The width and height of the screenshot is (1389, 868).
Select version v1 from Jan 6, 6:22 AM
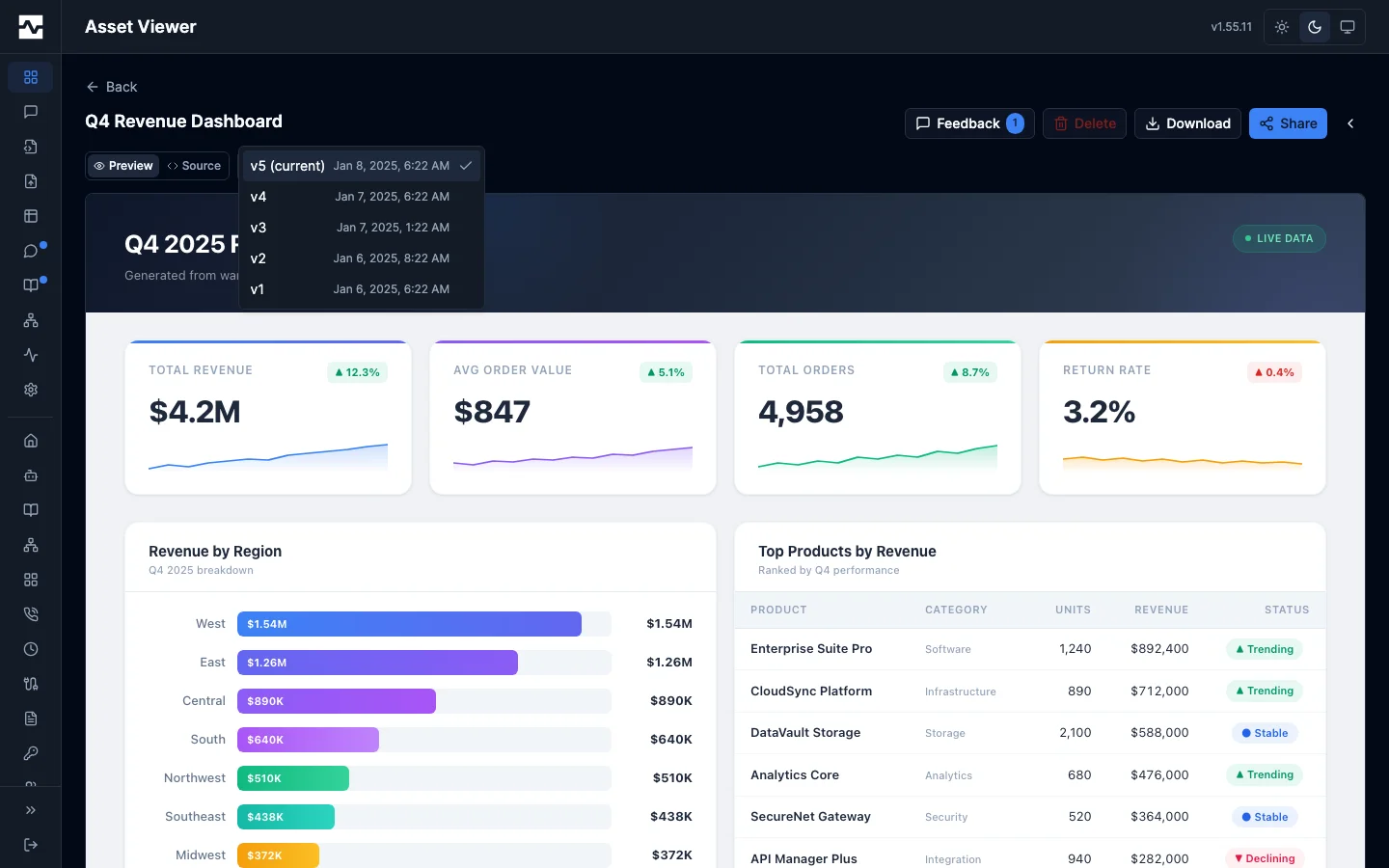point(361,289)
